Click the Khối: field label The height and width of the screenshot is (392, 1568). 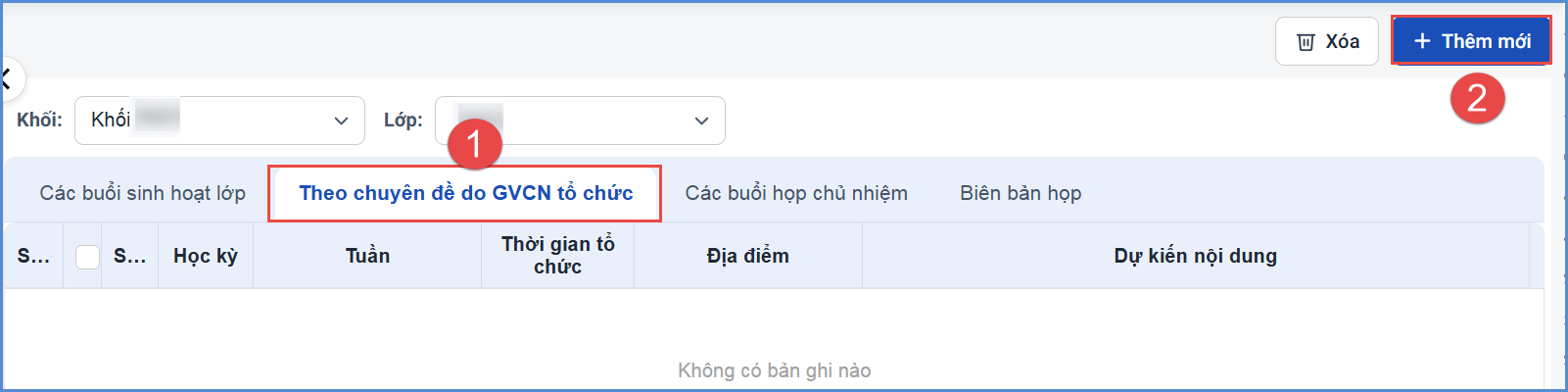coord(39,120)
